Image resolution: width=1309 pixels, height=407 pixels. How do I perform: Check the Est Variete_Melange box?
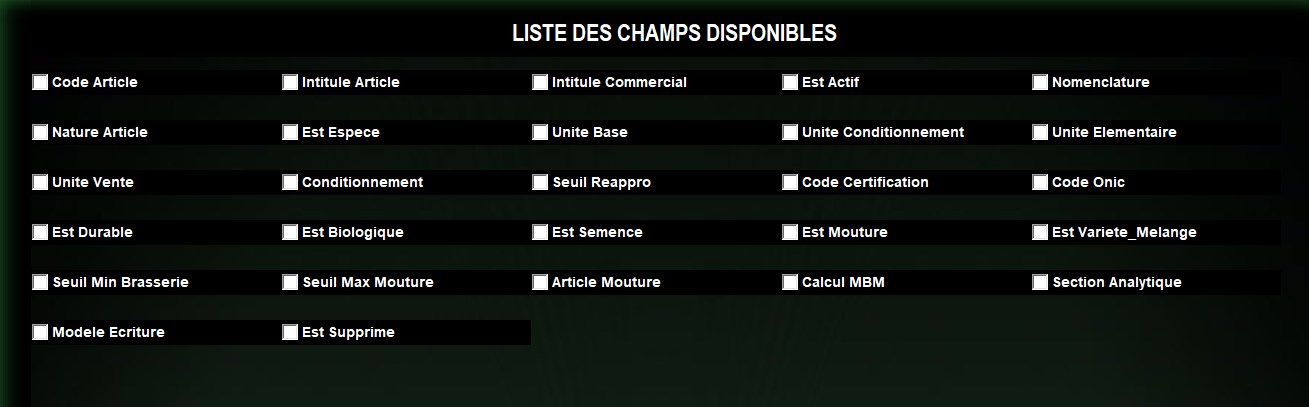tap(1040, 232)
